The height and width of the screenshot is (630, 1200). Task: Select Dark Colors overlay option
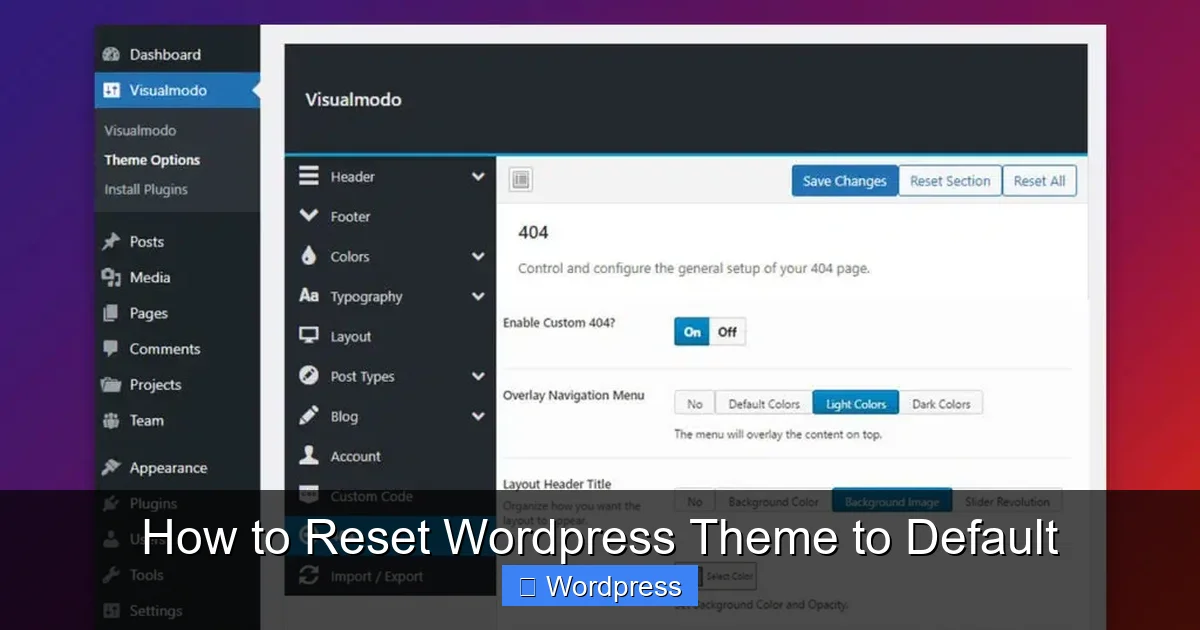[x=941, y=404]
